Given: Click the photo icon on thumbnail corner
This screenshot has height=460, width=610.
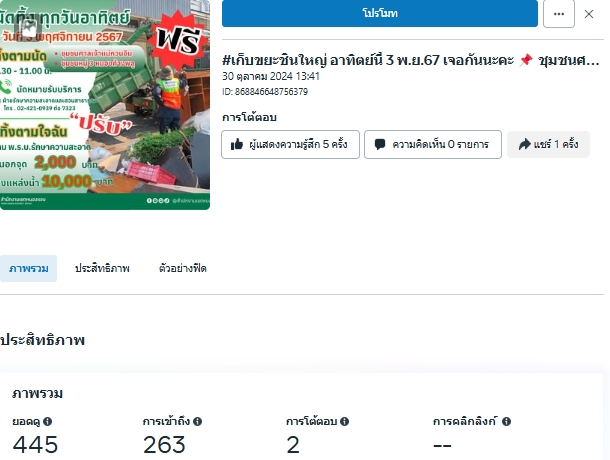Looking at the screenshot, I should click(x=28, y=27).
